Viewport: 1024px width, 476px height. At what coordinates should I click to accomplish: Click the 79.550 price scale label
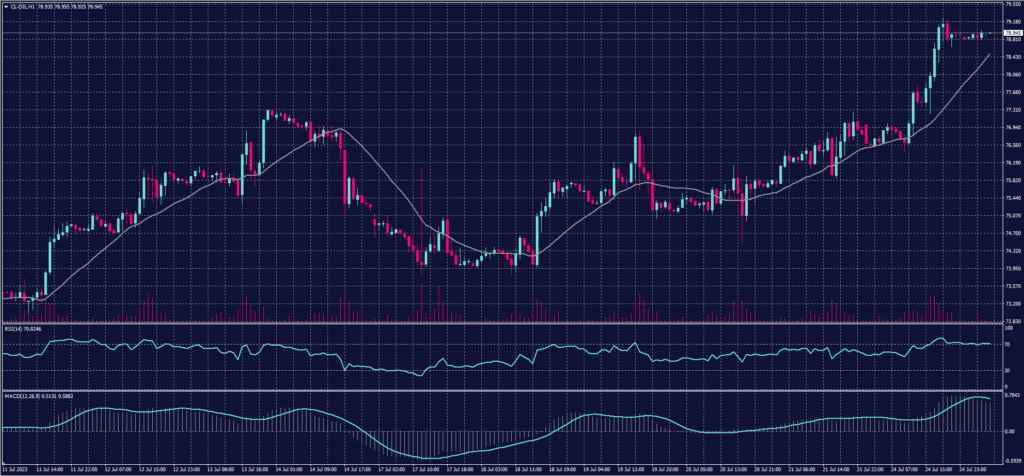pos(1005,4)
